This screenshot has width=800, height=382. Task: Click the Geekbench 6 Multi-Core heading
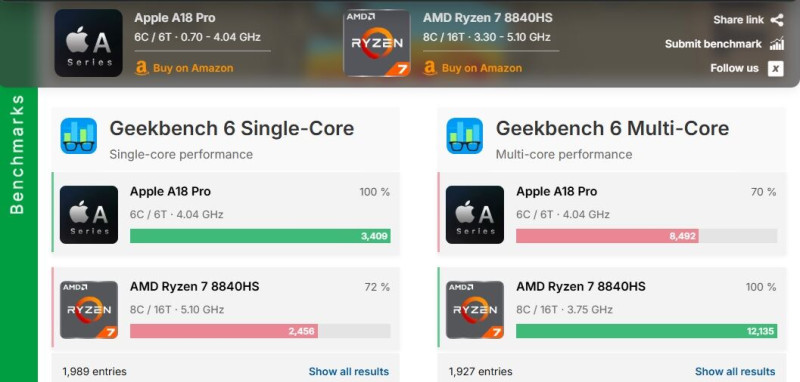(x=612, y=129)
